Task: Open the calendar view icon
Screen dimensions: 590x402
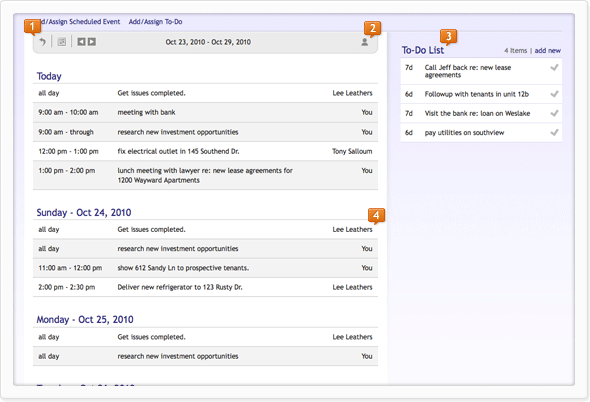Action: [x=62, y=42]
